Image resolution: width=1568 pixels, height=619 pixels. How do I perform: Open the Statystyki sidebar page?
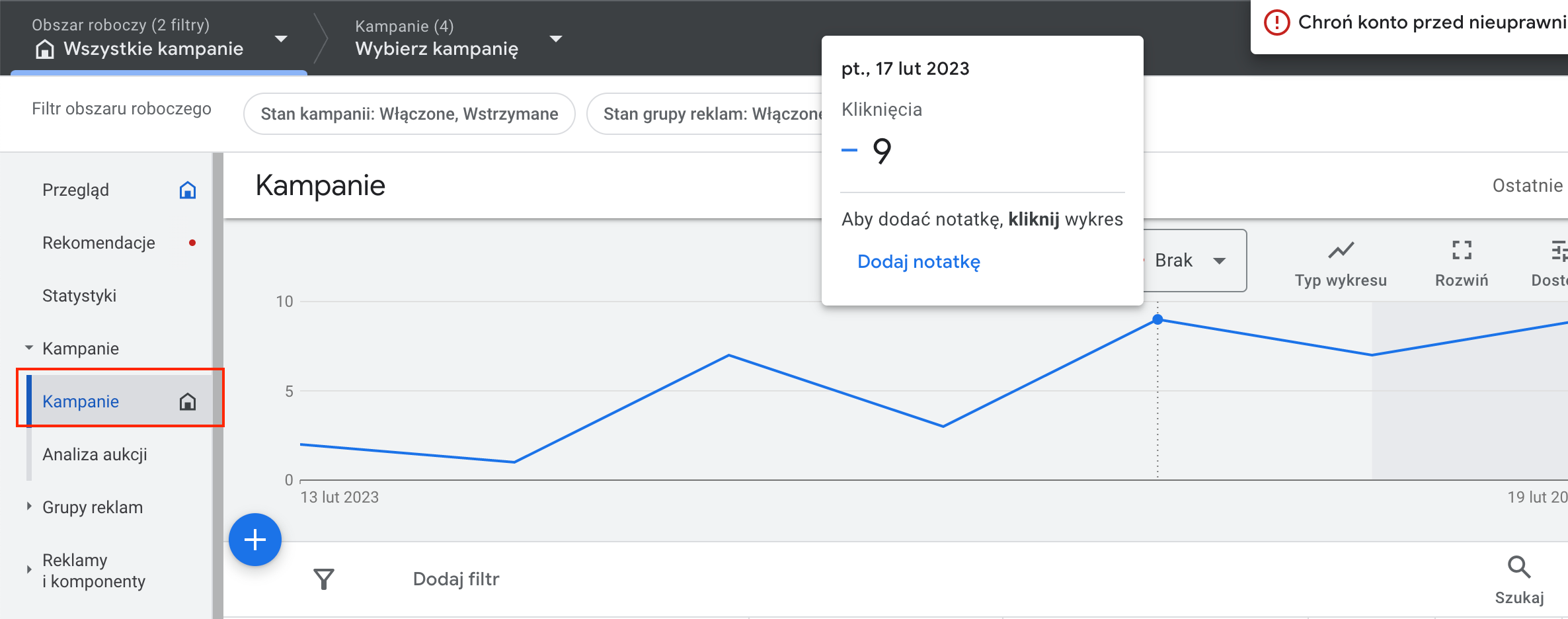[x=79, y=295]
